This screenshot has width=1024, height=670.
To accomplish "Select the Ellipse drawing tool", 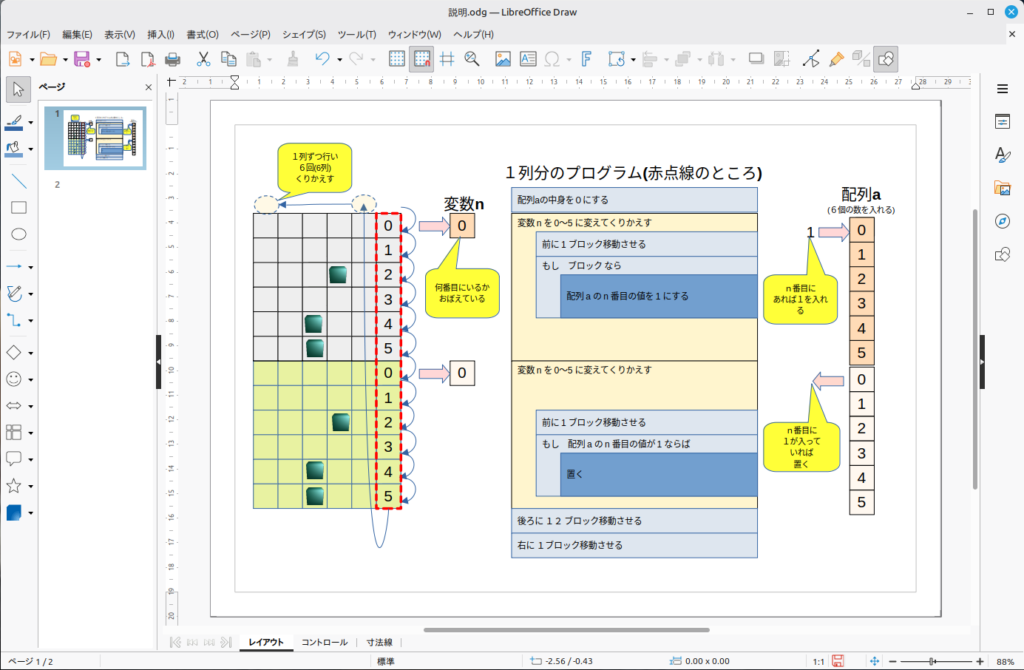I will coord(18,235).
